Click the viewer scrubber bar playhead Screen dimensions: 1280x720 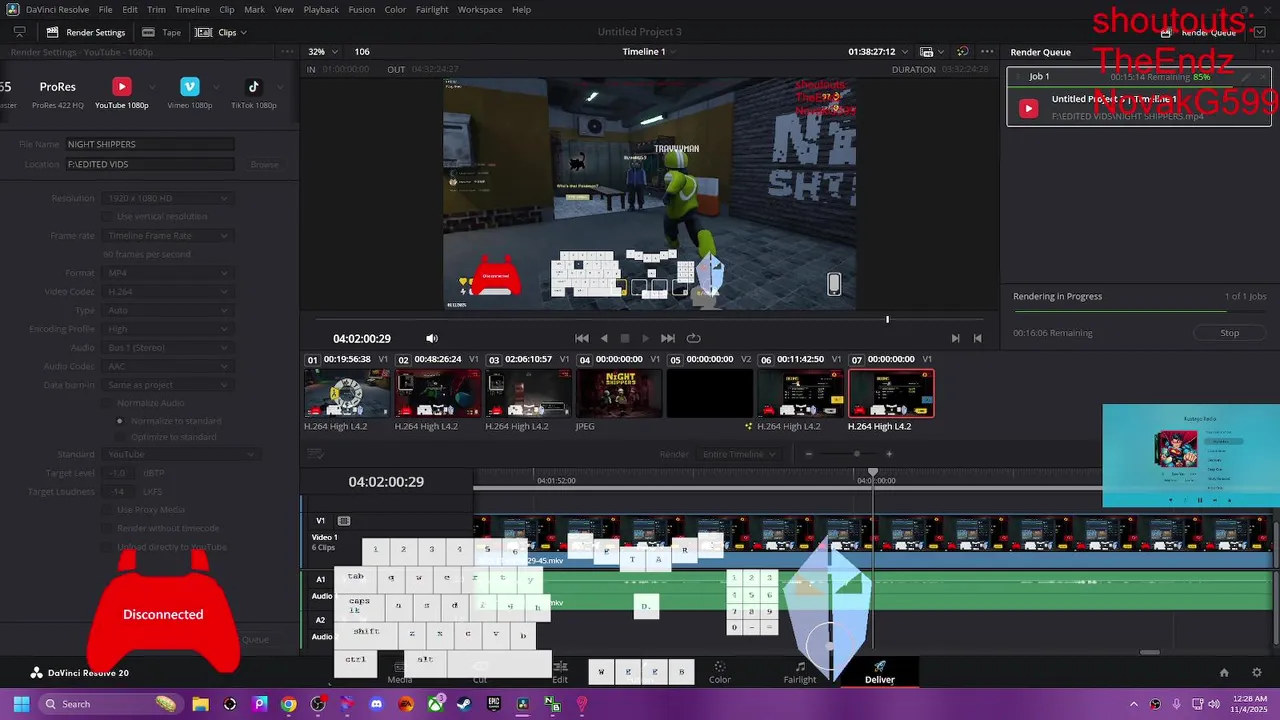[887, 319]
